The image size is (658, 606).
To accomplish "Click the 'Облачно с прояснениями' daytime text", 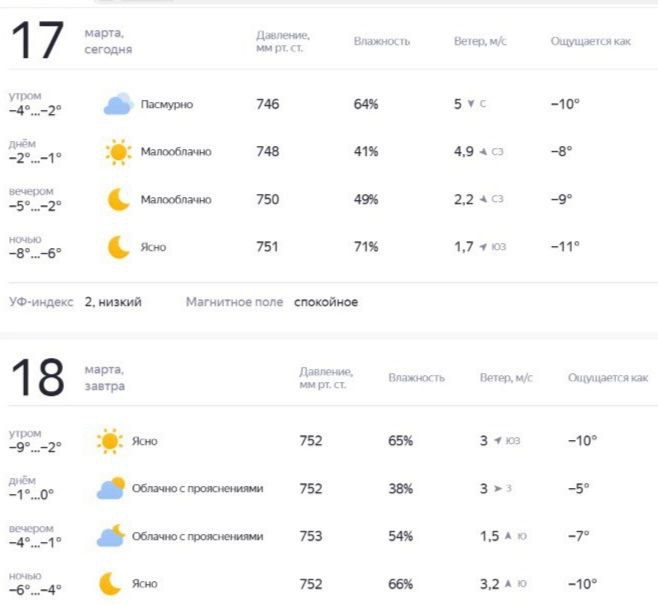I will point(197,489).
